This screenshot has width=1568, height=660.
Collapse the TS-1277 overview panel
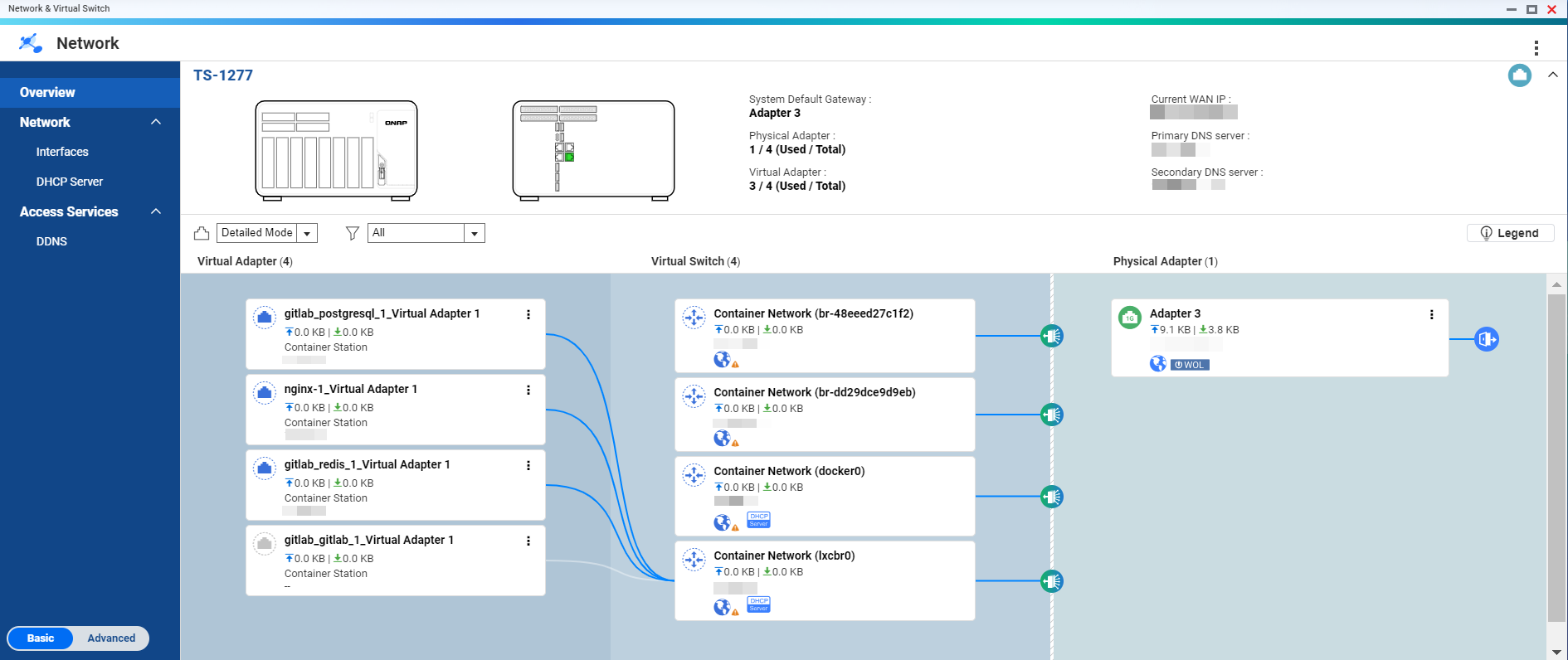tap(1553, 75)
